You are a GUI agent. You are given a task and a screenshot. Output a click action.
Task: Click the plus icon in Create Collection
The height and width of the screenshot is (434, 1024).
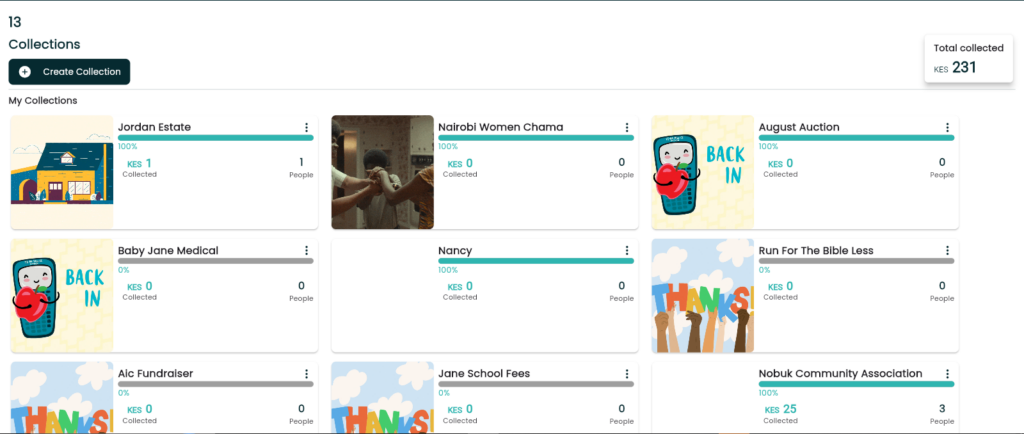point(25,72)
